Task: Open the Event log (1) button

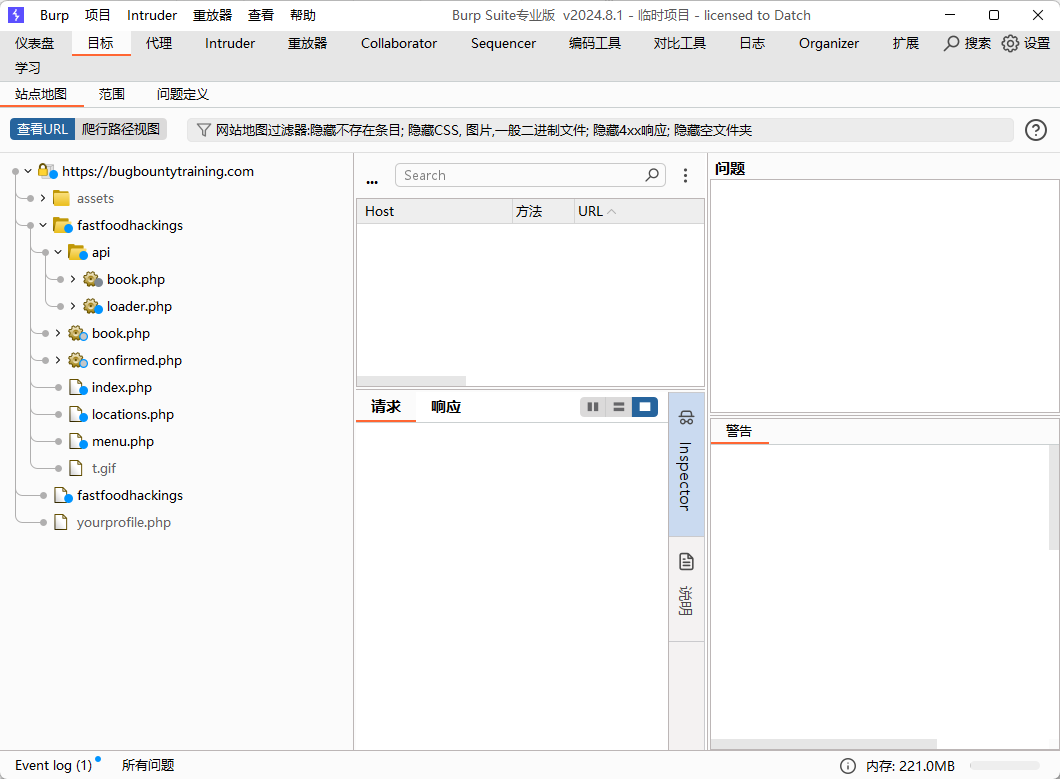Action: click(x=53, y=765)
